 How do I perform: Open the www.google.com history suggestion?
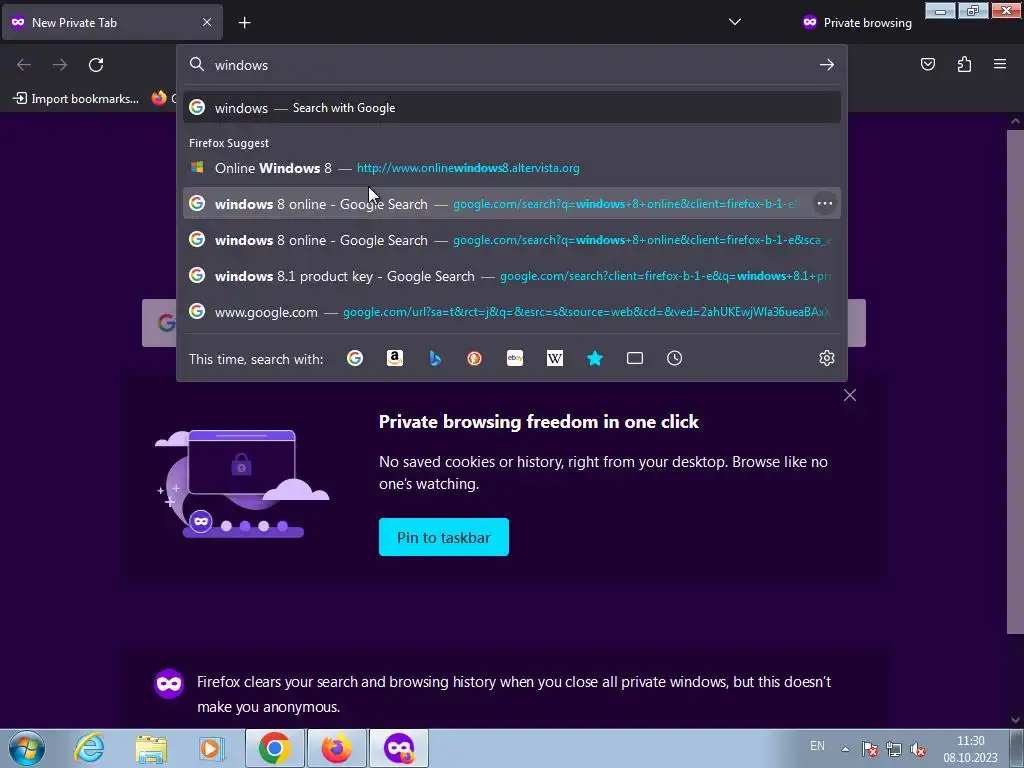512,312
